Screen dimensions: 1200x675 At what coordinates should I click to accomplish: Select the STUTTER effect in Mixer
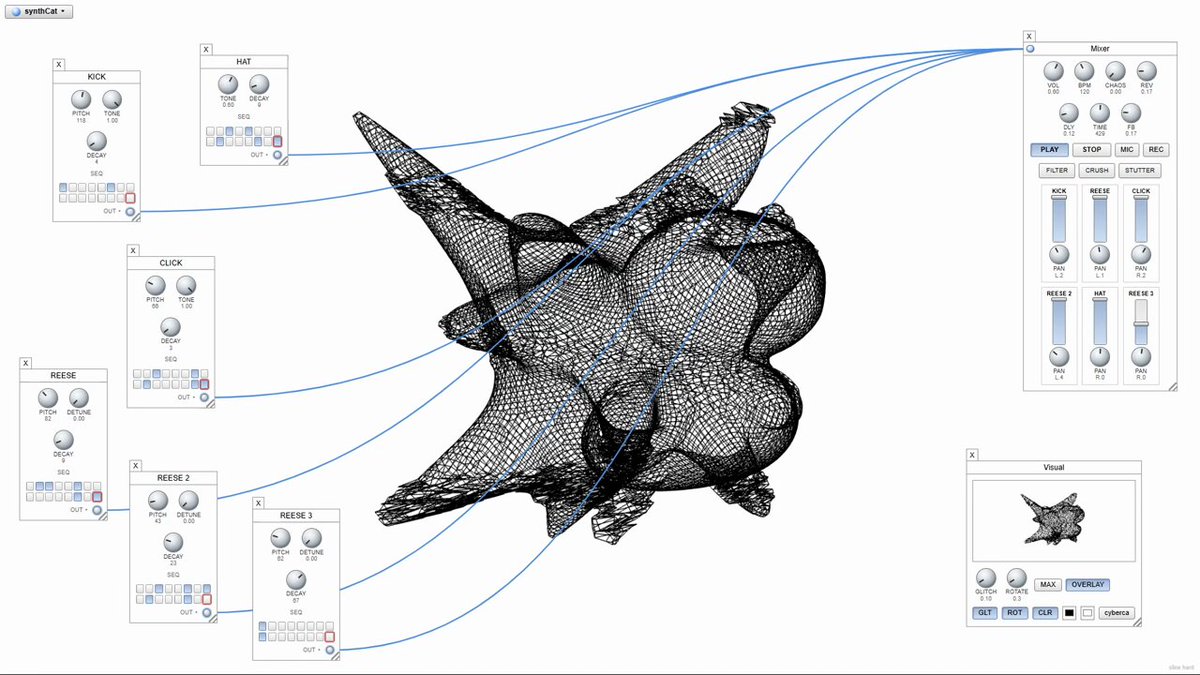[x=1141, y=171]
